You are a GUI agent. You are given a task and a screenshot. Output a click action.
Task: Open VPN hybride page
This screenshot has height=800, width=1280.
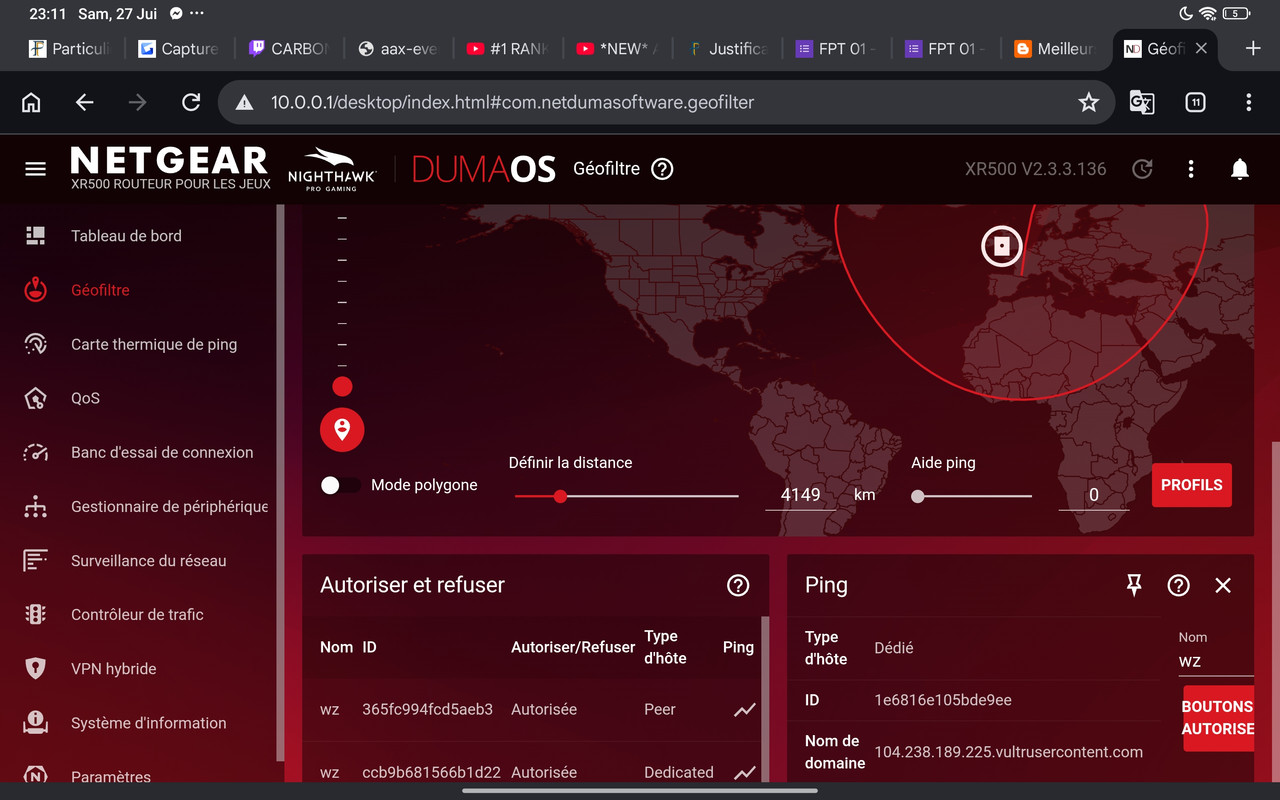click(113, 669)
